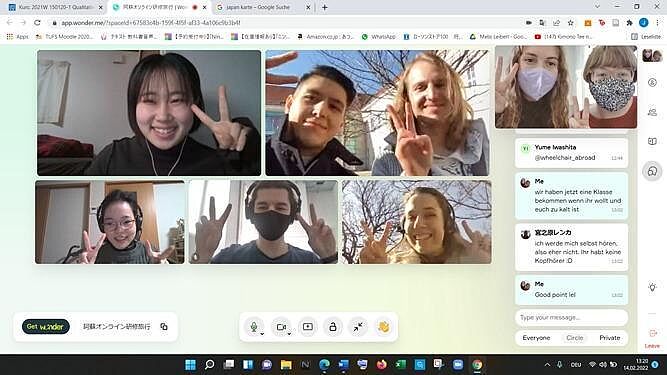Click the collapse arrows minimize view icon
Screen dimensions: 667x375
pos(358,327)
